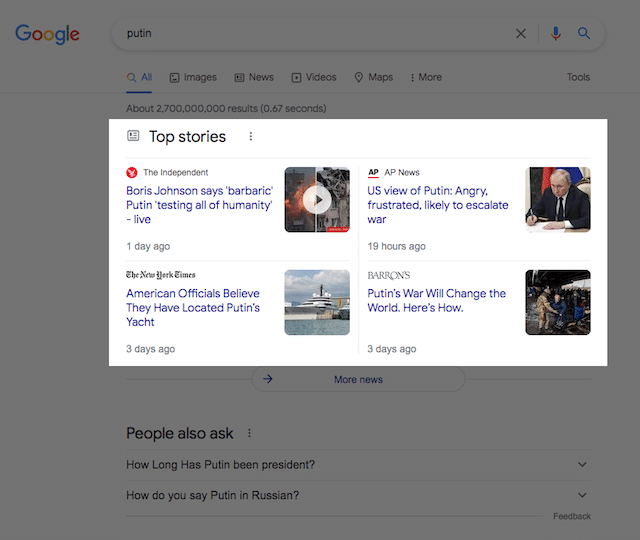Open the Tools options
640x540 pixels.
[578, 77]
